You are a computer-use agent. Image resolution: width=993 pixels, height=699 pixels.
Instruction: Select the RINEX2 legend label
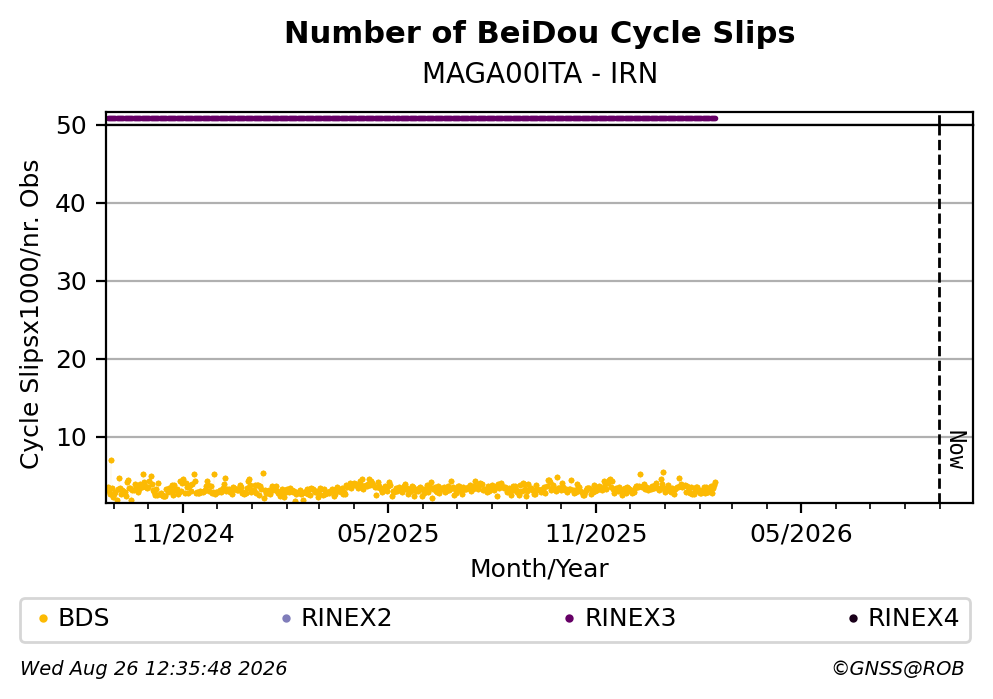(346, 618)
